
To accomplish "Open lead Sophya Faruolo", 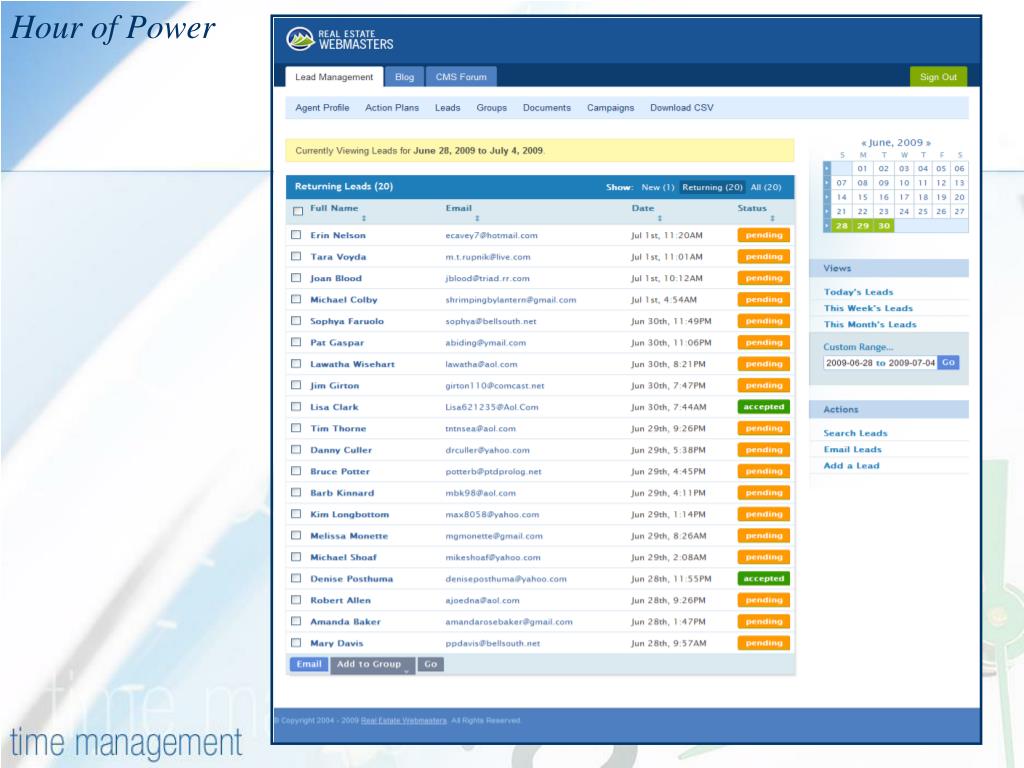I will pos(347,321).
